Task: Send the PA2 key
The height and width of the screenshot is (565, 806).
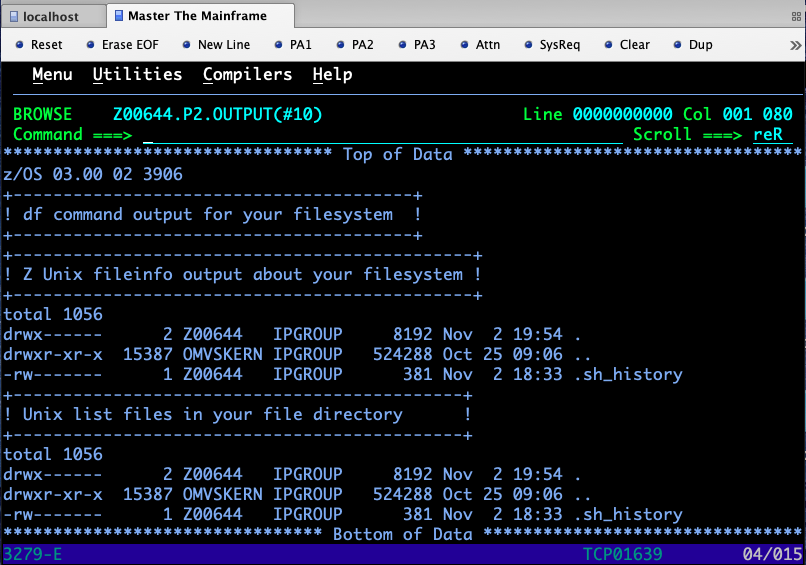Action: (355, 45)
